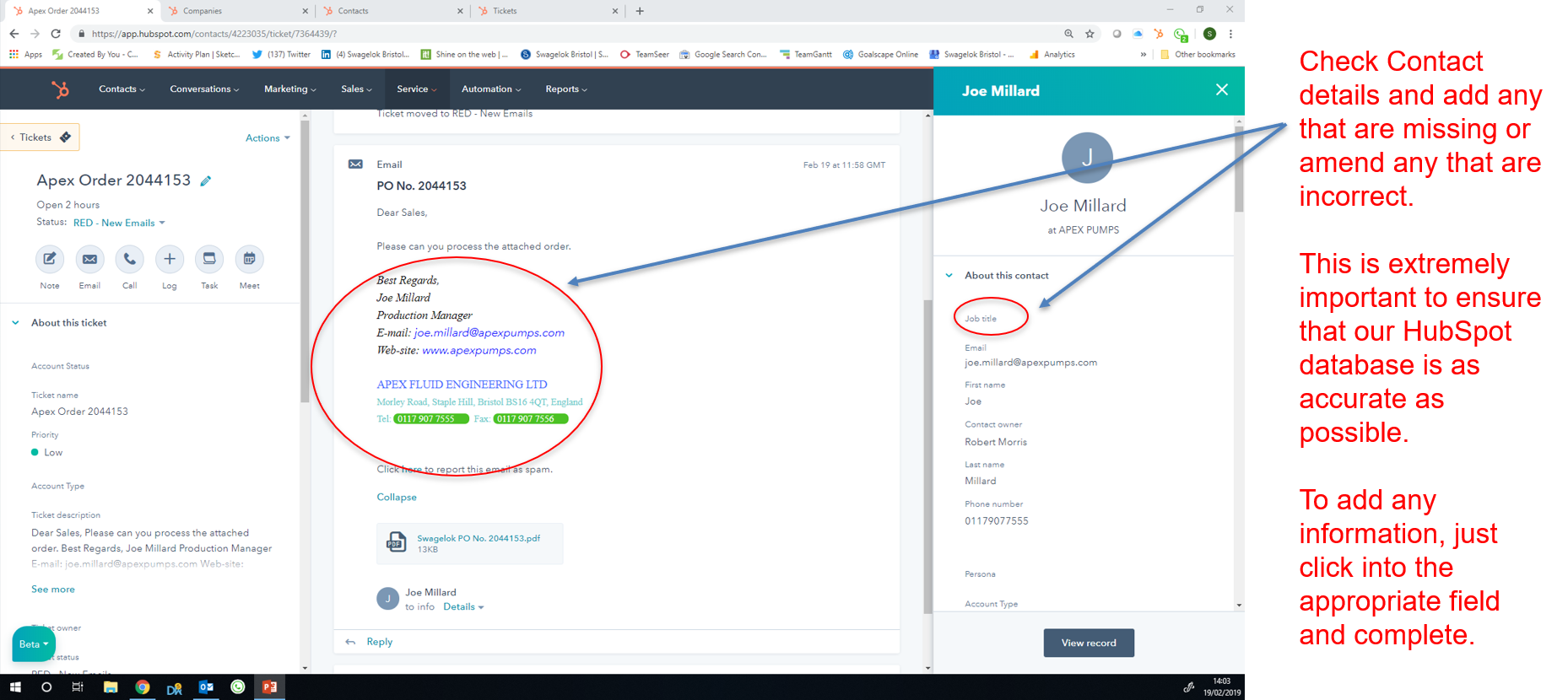Screen dimensions: 1568x700
Task: Click the Joe Millard avatar circle
Action: (x=1087, y=158)
